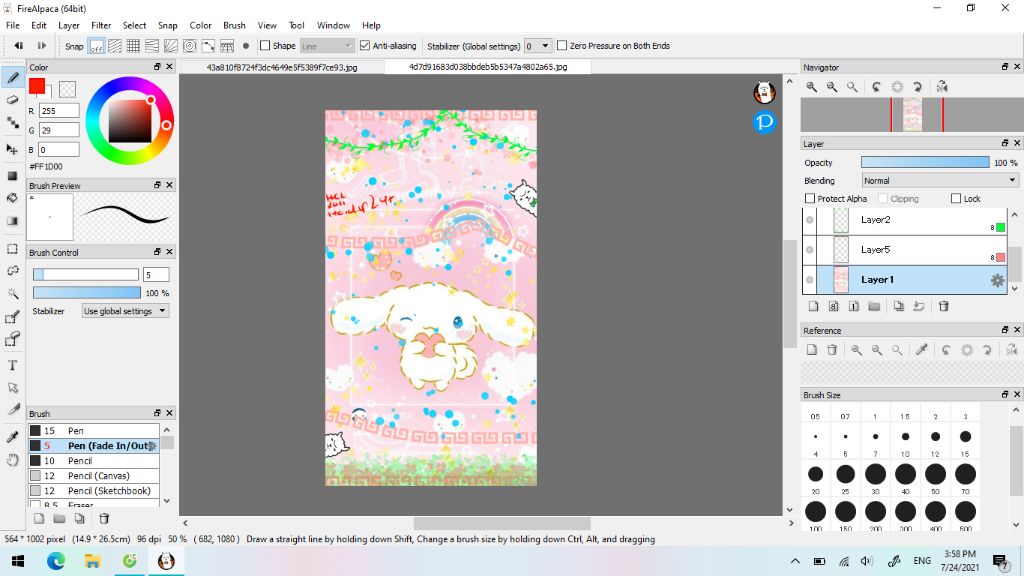Image resolution: width=1024 pixels, height=576 pixels.
Task: Select the Gradient tool
Action: tap(12, 221)
